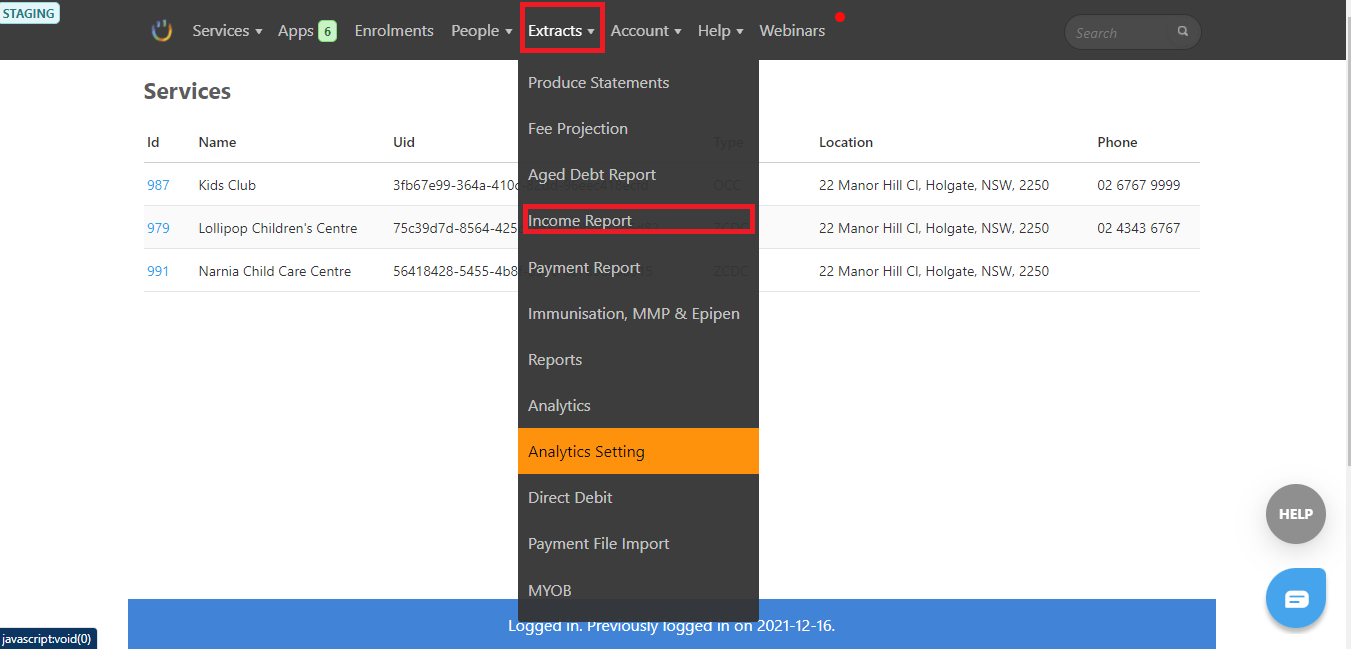Click the Services page heading
The height and width of the screenshot is (649, 1351).
click(x=187, y=91)
